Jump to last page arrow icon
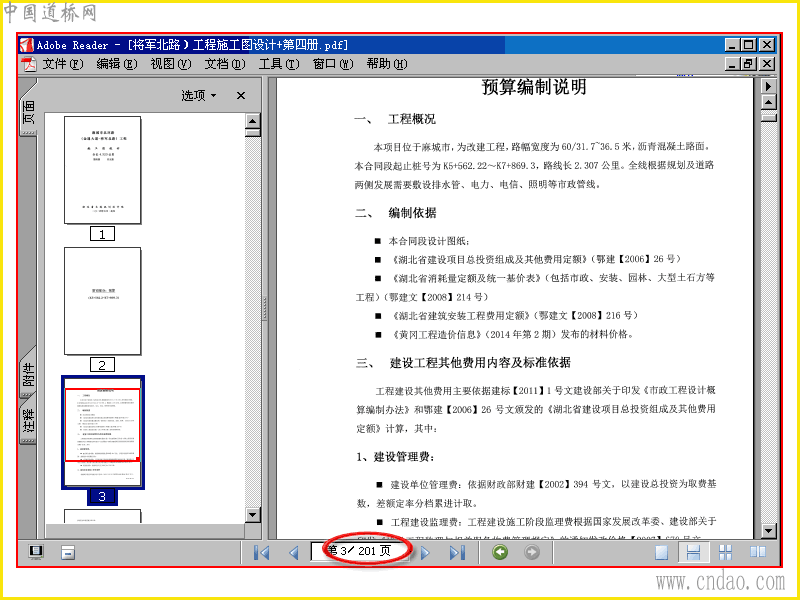The height and width of the screenshot is (600, 800). pos(457,553)
